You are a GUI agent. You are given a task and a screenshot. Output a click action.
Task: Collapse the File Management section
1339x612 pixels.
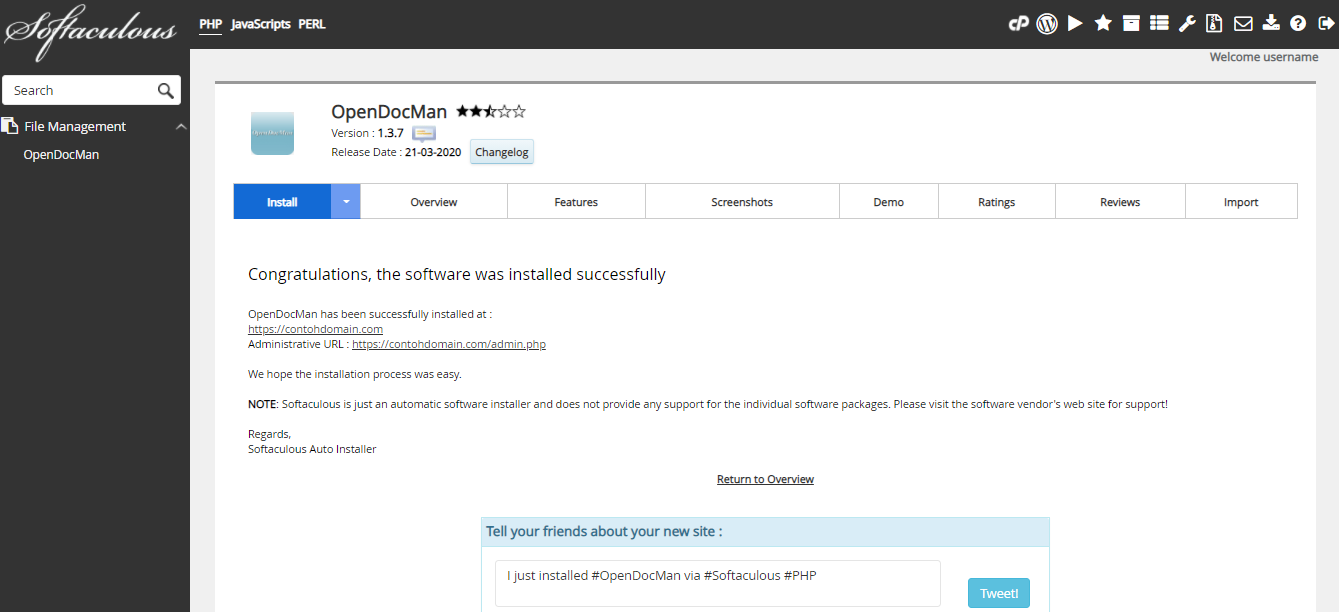point(181,125)
